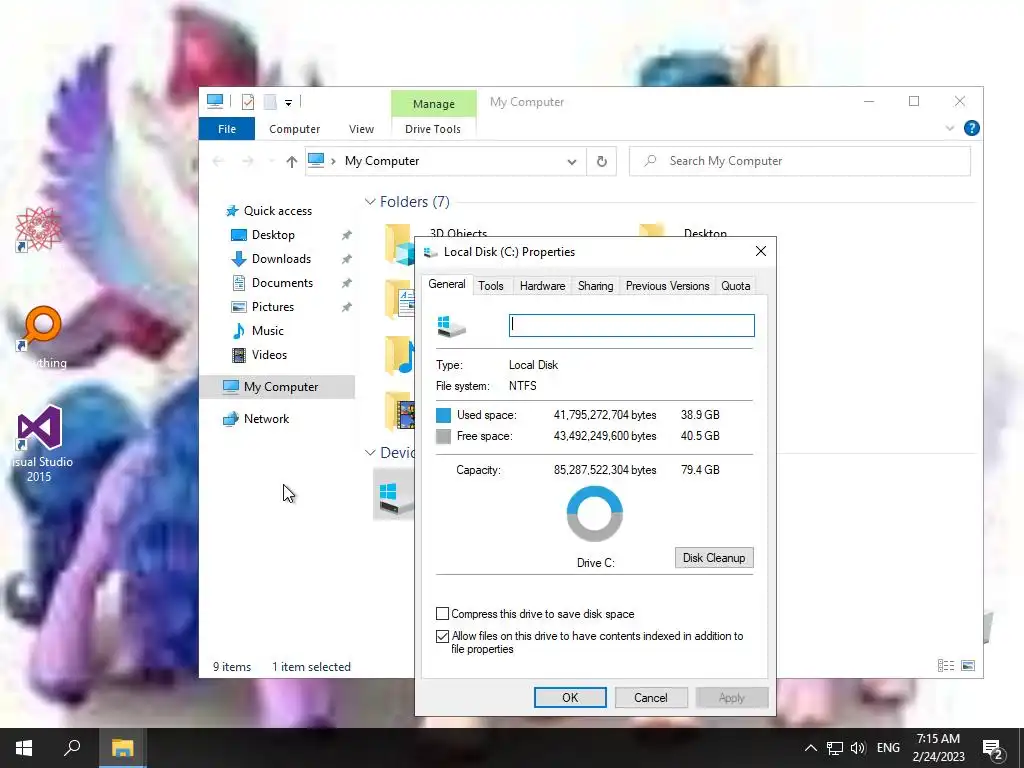
Task: Open the File menu in Explorer
Action: click(x=227, y=129)
